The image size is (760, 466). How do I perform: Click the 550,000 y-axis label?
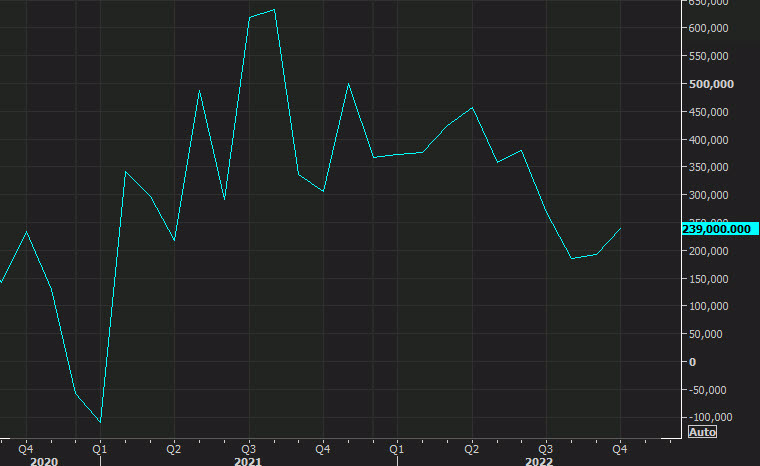tap(708, 56)
